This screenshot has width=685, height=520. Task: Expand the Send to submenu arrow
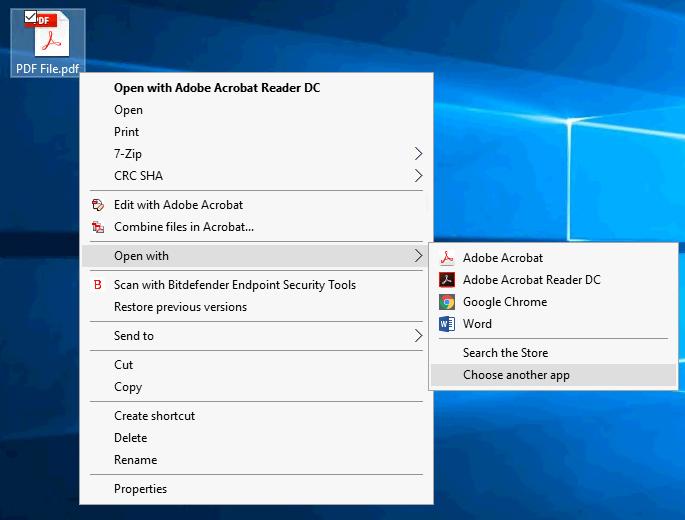(418, 336)
